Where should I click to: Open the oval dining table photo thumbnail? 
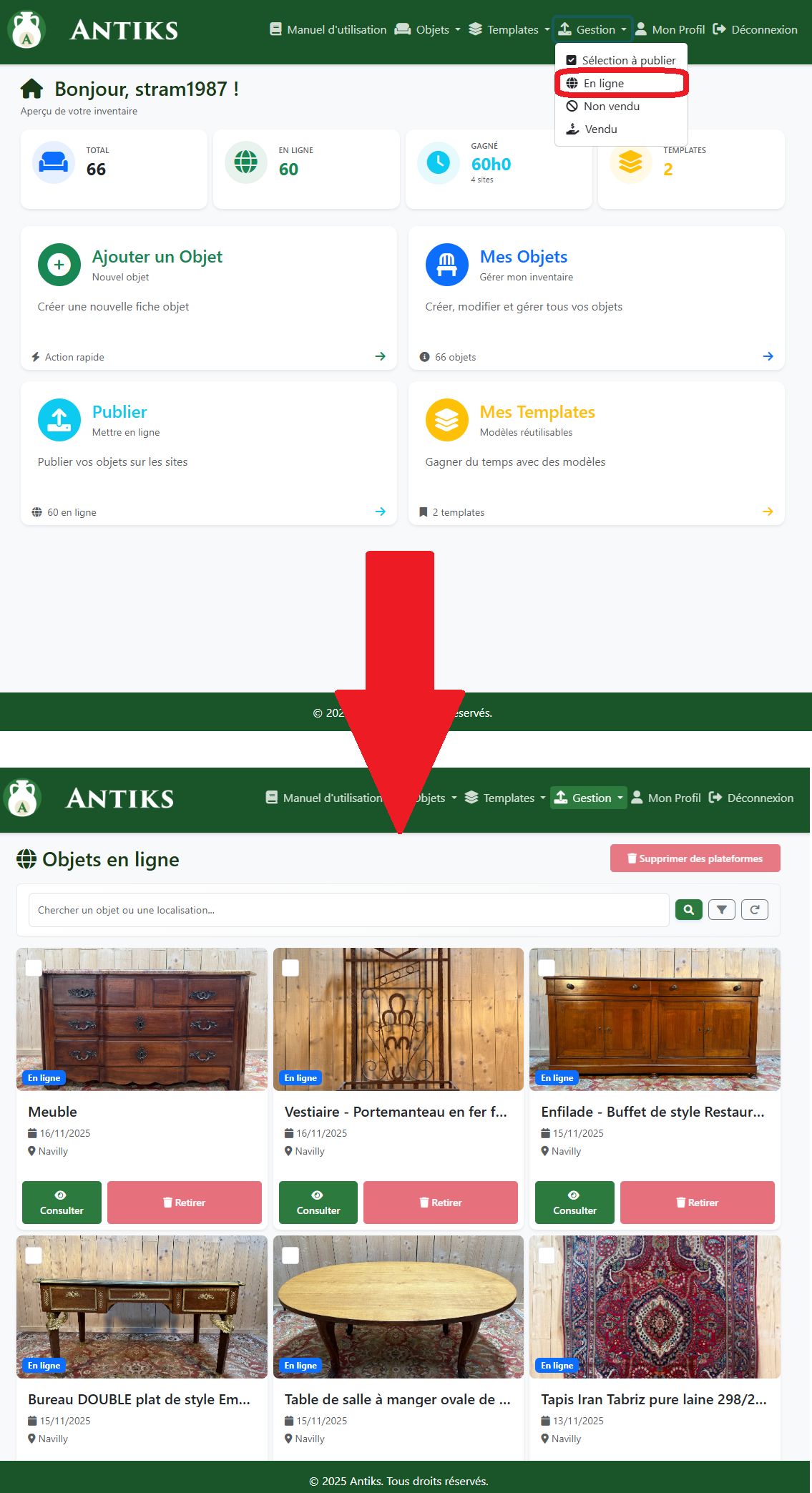coord(398,1307)
